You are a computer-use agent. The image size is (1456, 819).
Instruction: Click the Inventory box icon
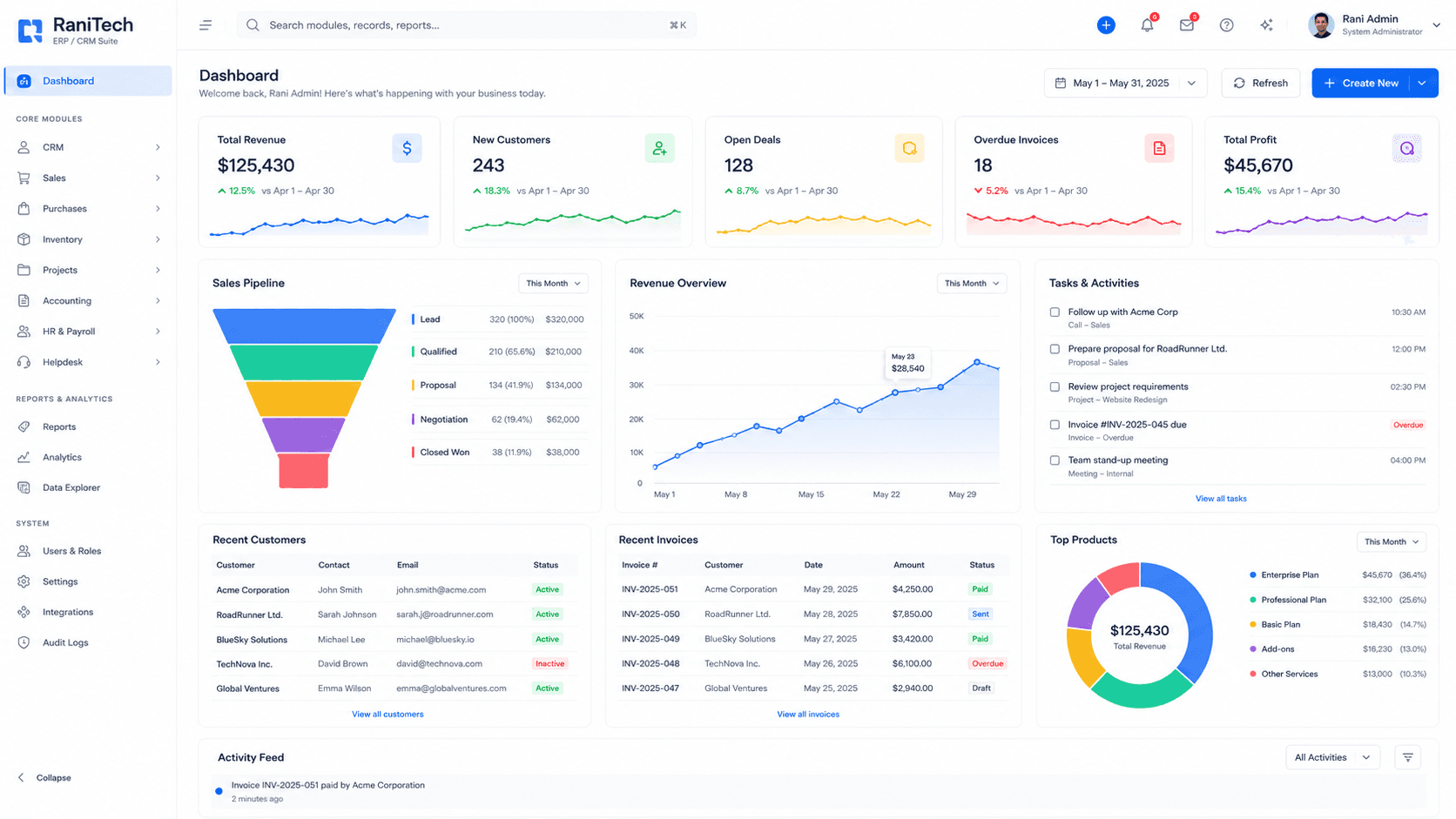[x=24, y=239]
